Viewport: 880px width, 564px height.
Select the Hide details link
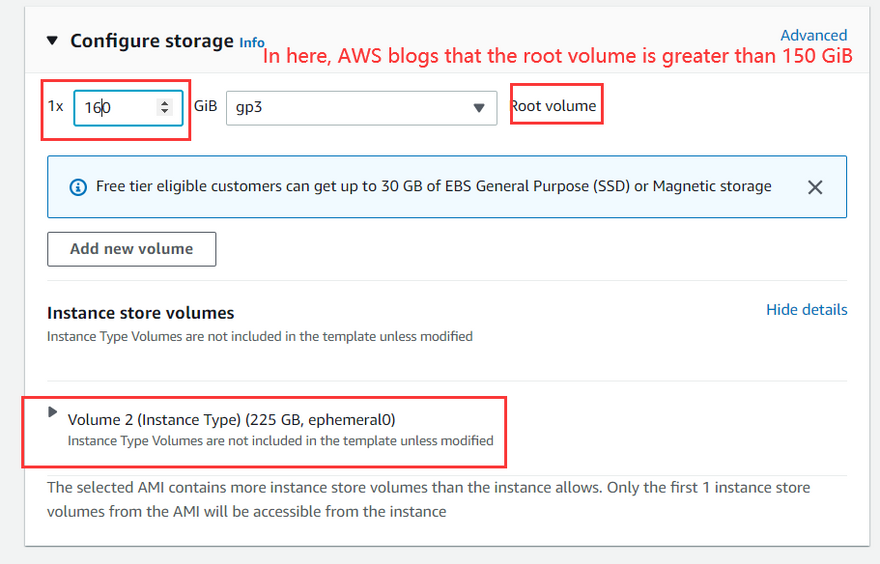[806, 310]
